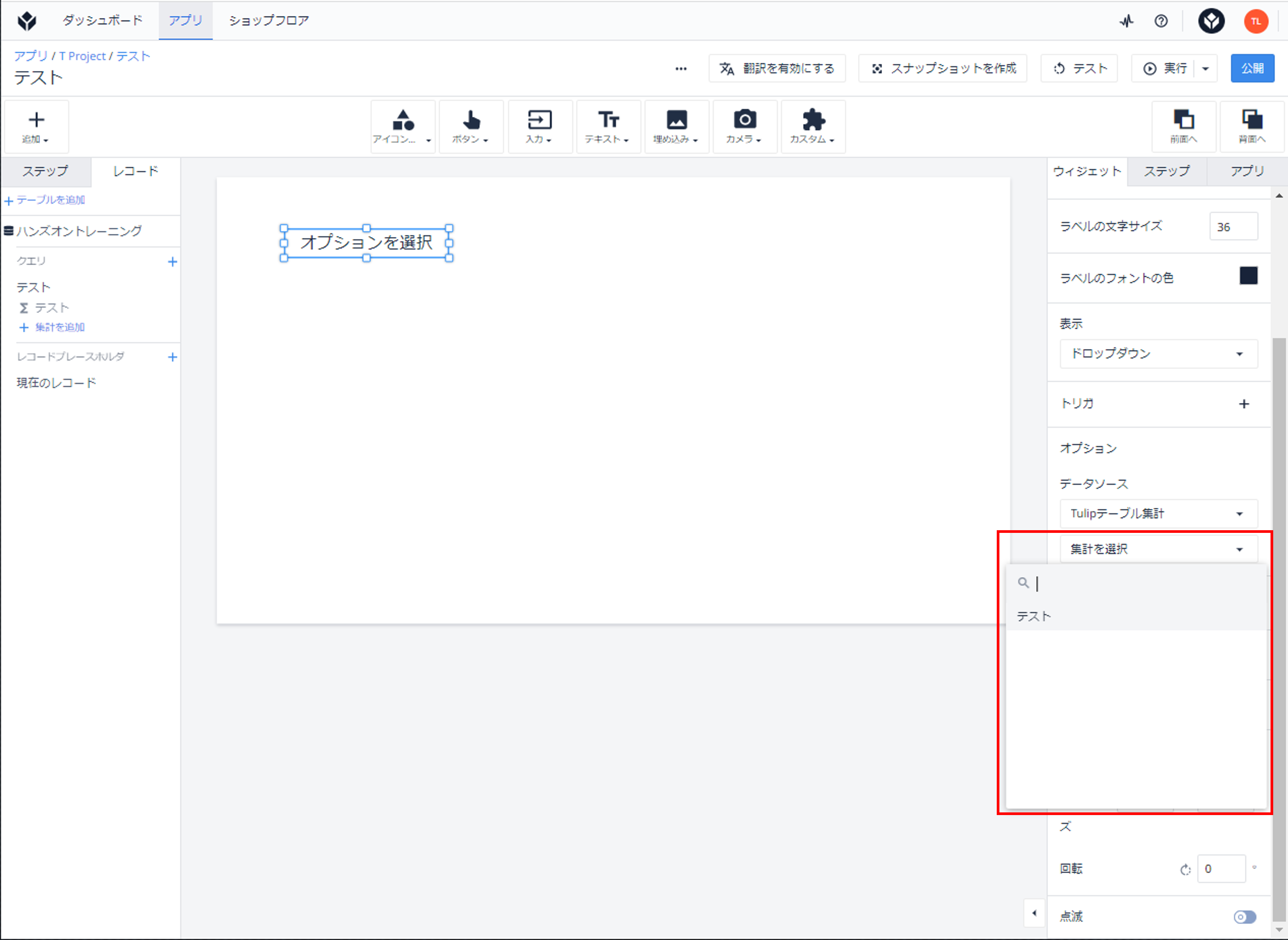Screen dimensions: 1288x940
Task: Click 翻訳を有効にする translation button
Action: [777, 69]
